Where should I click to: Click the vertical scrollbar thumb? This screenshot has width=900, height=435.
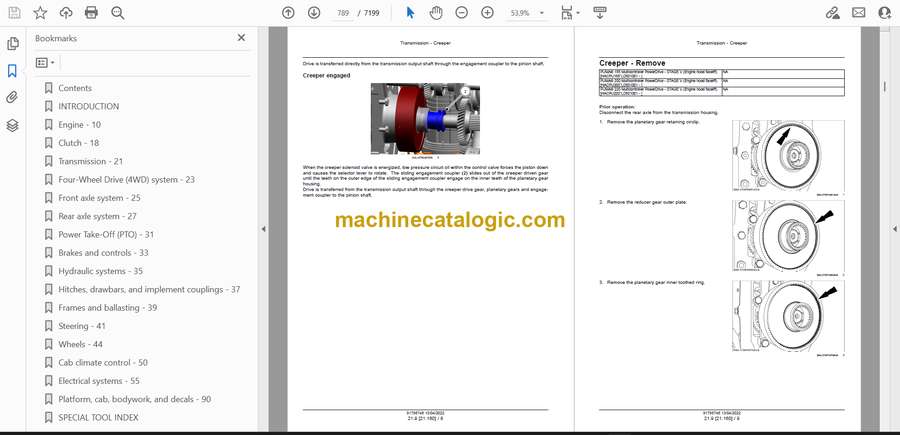[884, 87]
